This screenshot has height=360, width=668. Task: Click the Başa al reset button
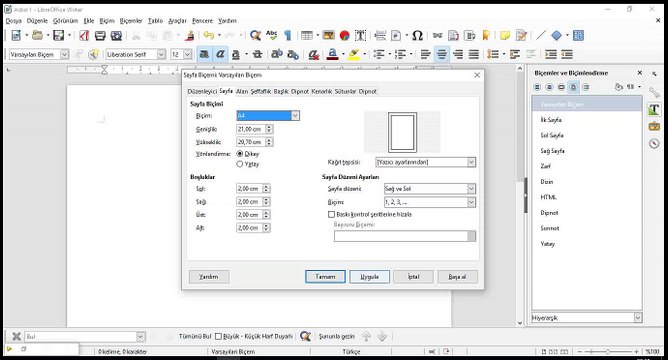point(458,277)
